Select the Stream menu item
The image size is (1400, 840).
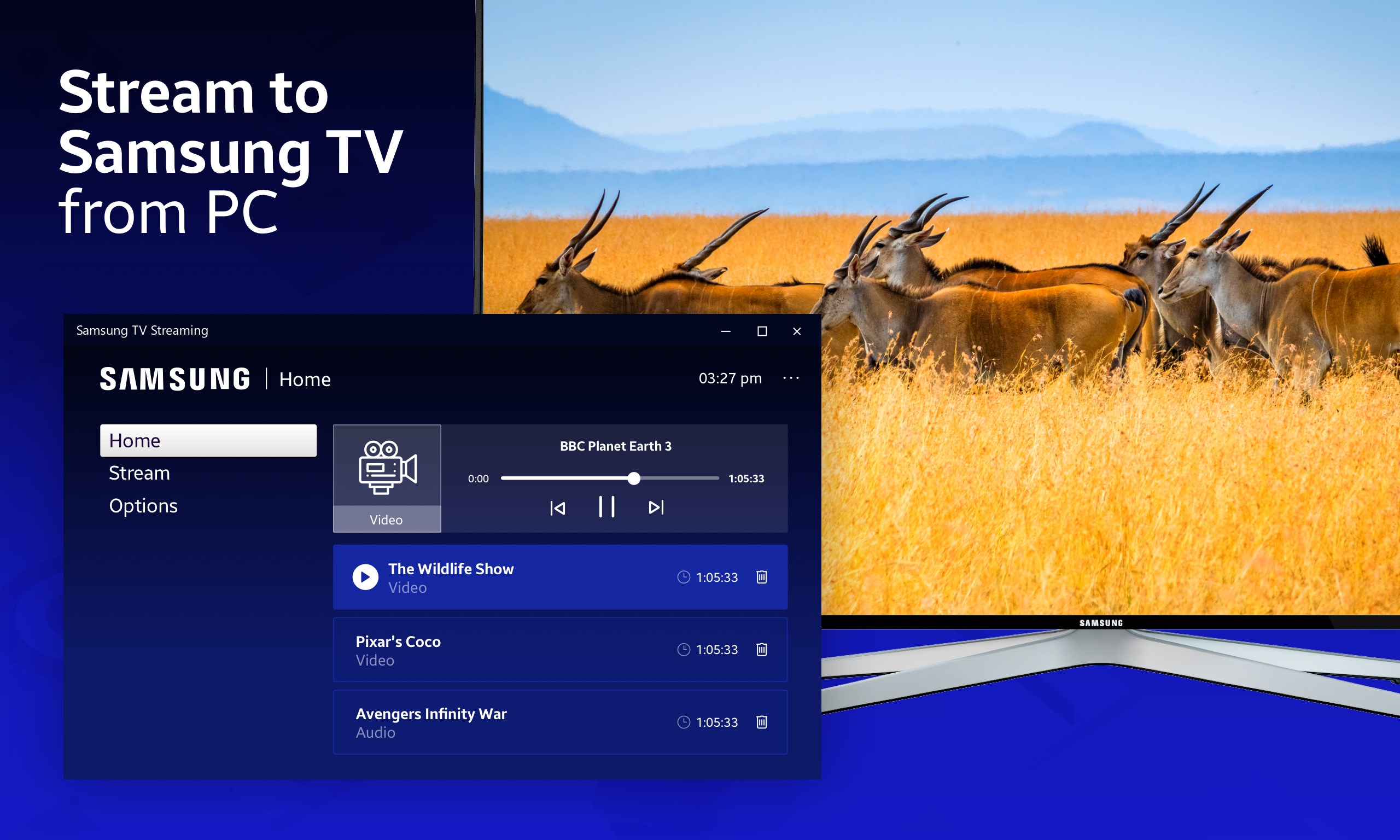[140, 471]
